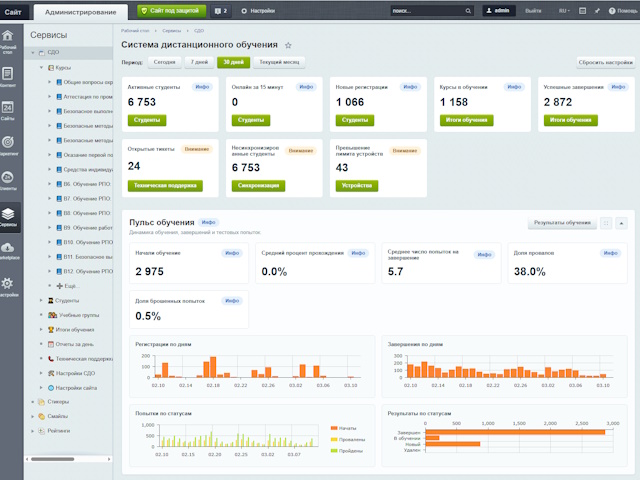This screenshot has width=640, height=480.
Task: Switch to the Сайт tab
Action: click(x=13, y=12)
